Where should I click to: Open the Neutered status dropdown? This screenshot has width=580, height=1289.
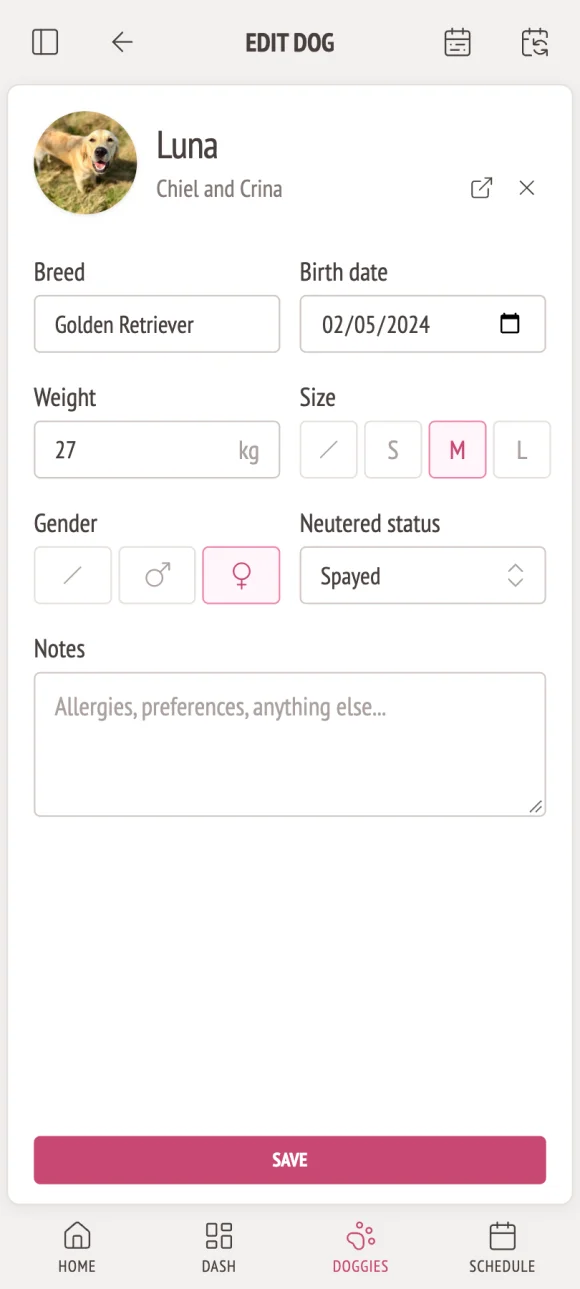[x=423, y=576]
